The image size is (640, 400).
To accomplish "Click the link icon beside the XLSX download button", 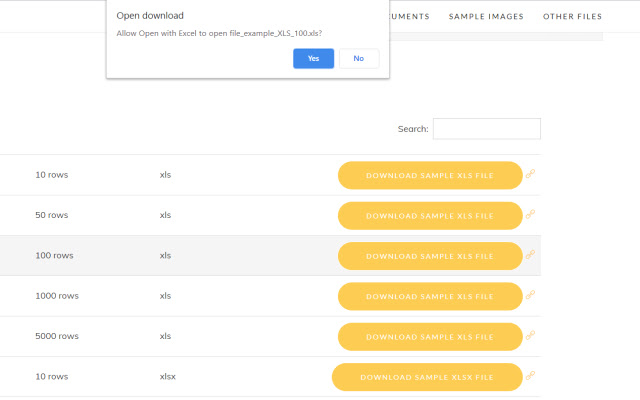I will click(x=531, y=377).
